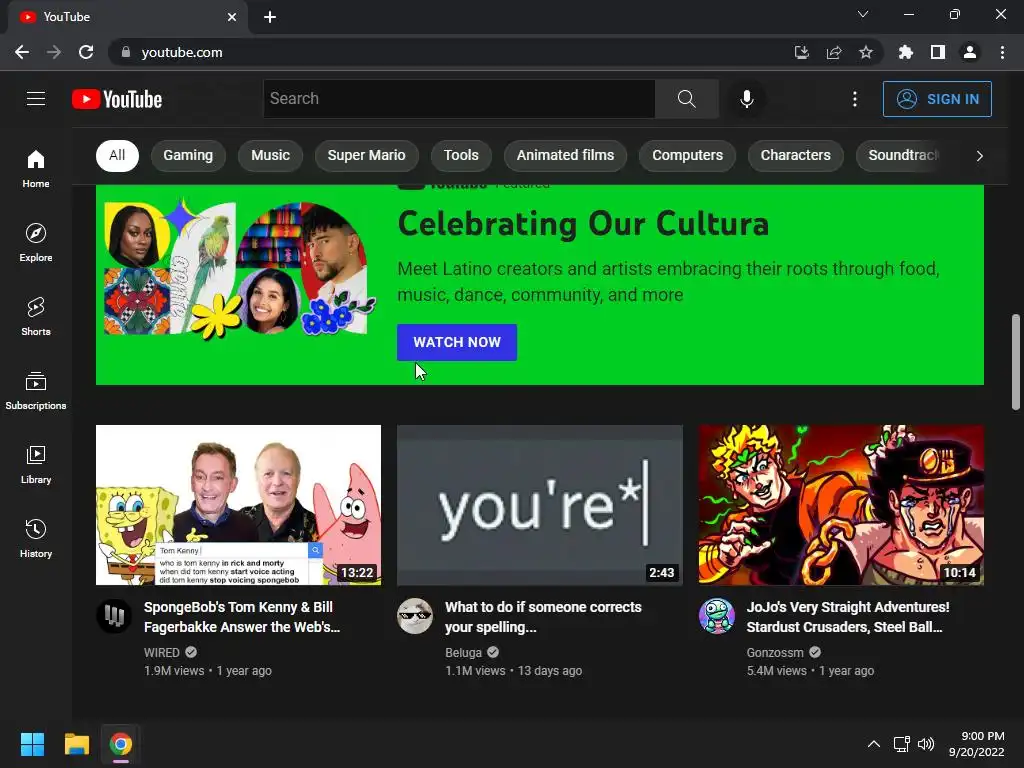Open tab search dropdown chevron
The height and width of the screenshot is (768, 1024).
point(863,14)
